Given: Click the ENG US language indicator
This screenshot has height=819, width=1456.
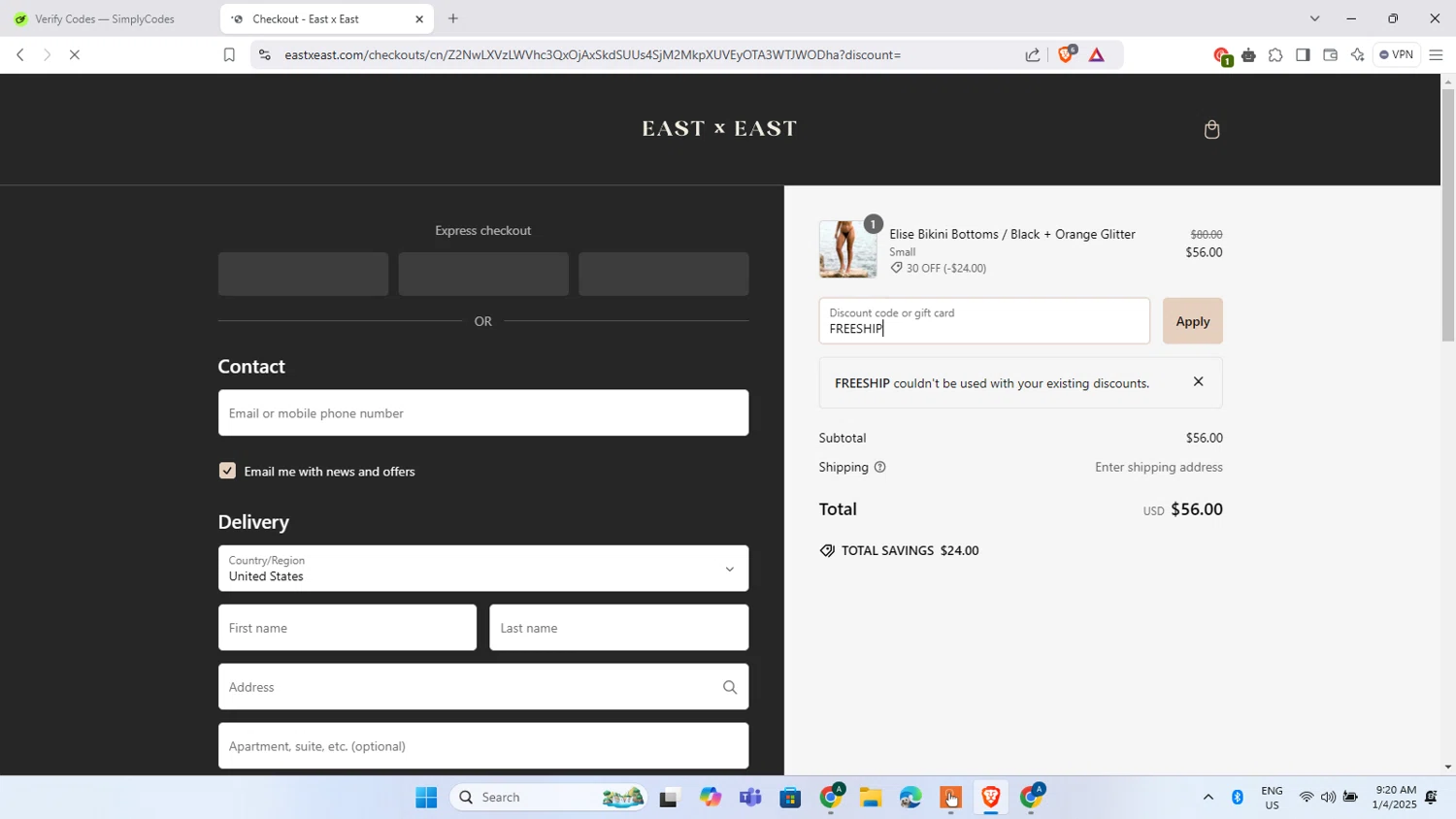Looking at the screenshot, I should click(x=1273, y=798).
